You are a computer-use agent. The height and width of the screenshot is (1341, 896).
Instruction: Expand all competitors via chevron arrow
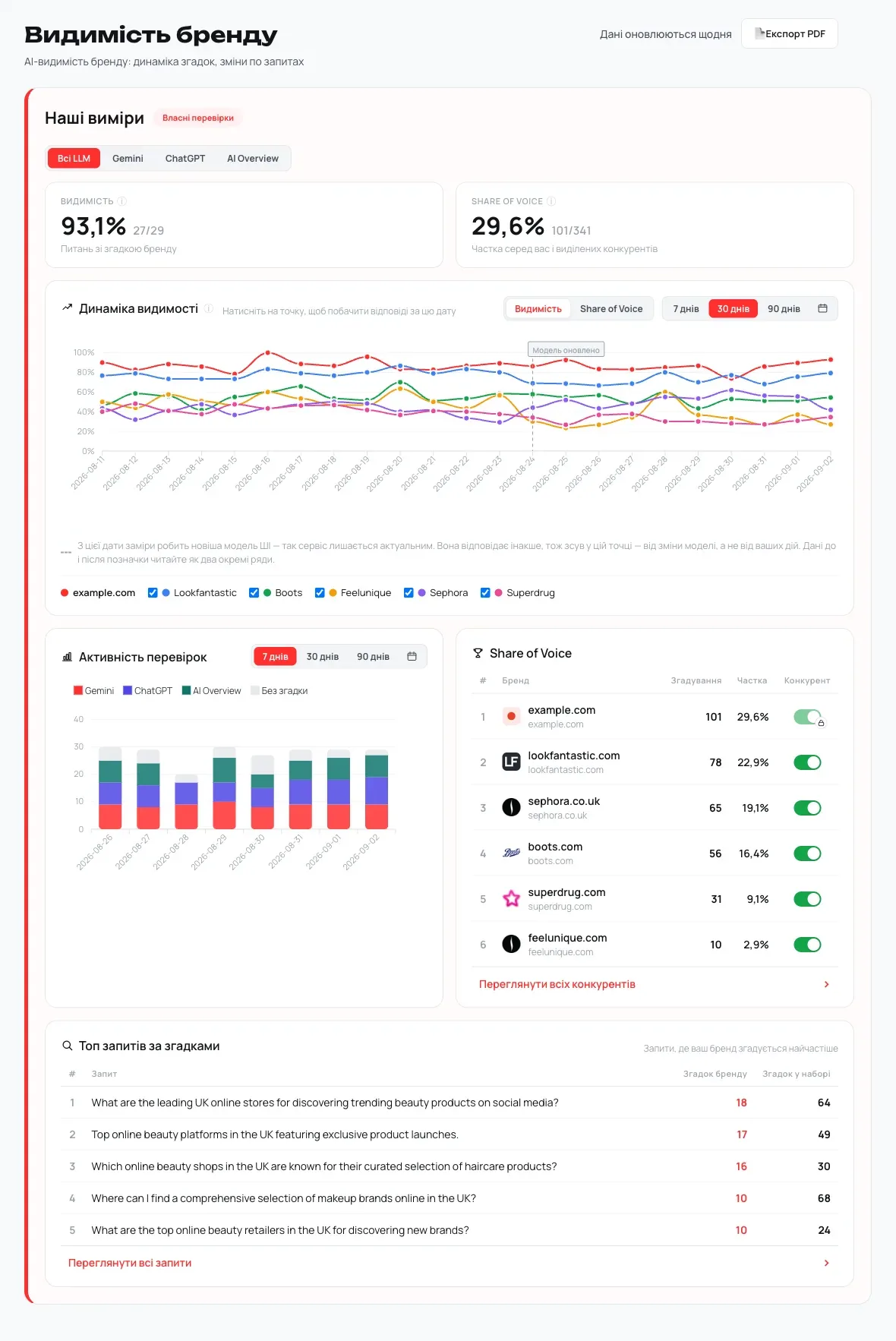826,984
